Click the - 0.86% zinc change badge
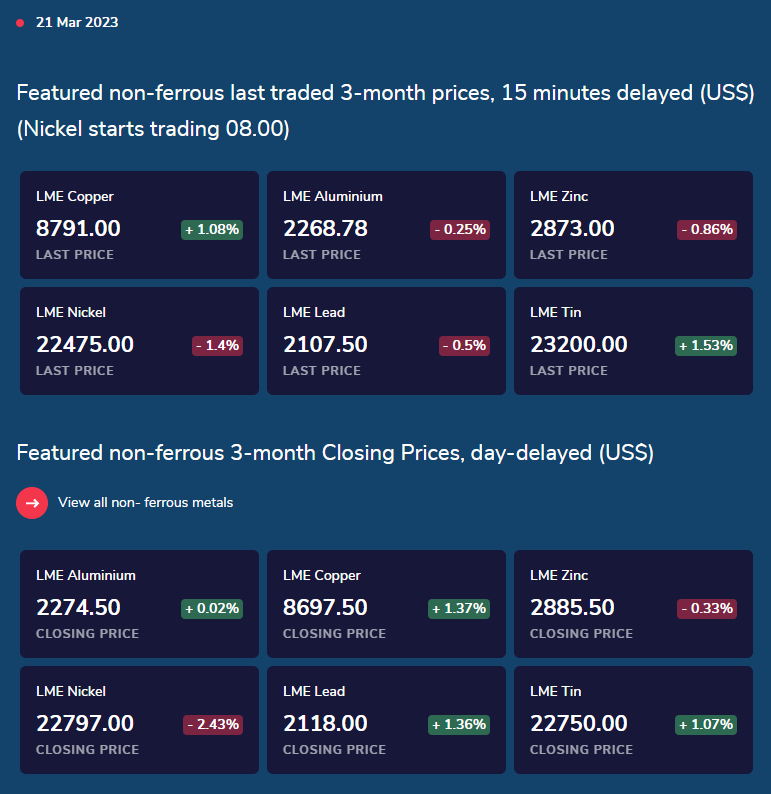Image resolution: width=771 pixels, height=794 pixels. click(707, 229)
